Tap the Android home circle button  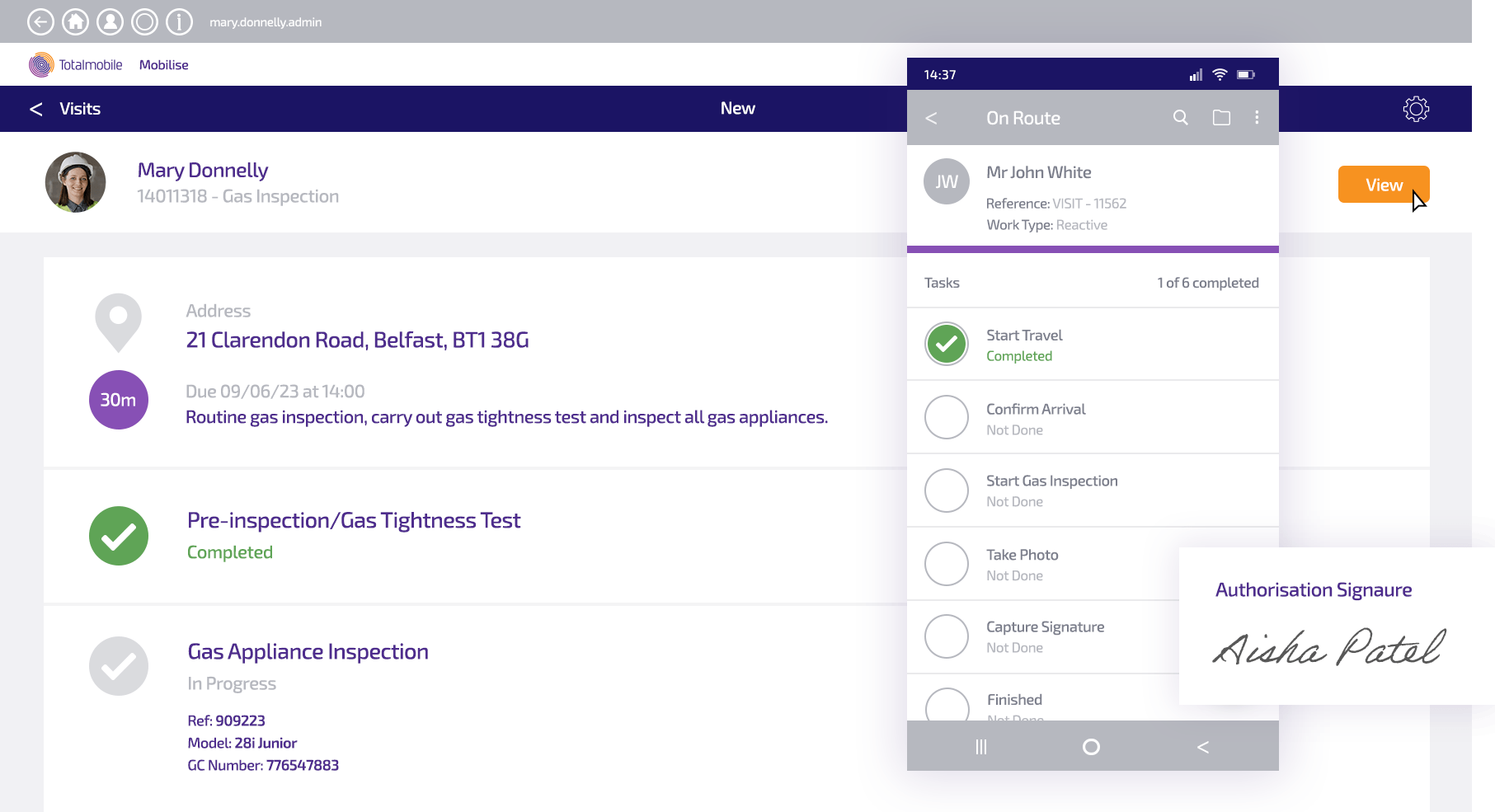point(1091,747)
